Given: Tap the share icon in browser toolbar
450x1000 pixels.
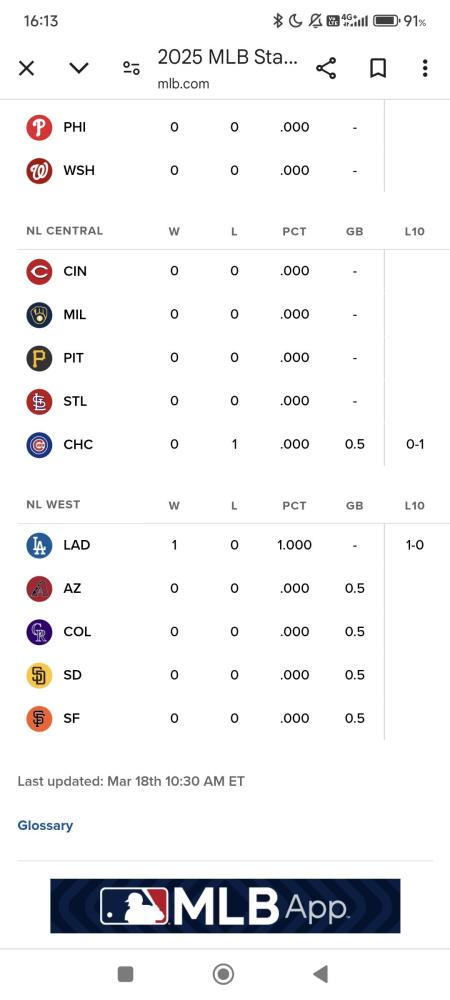Looking at the screenshot, I should coord(326,68).
